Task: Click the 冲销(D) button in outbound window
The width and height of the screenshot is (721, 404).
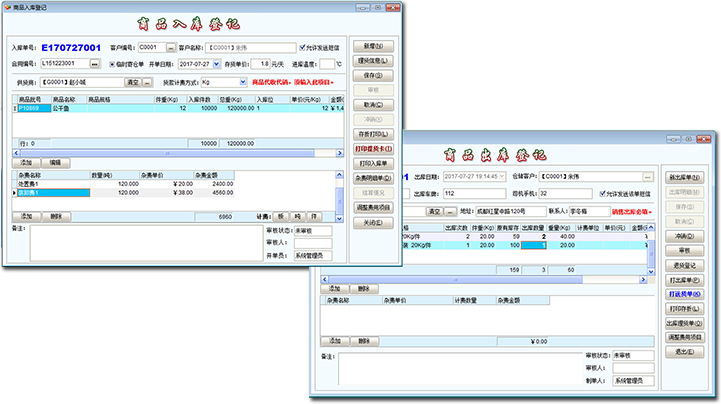Action: pos(684,236)
